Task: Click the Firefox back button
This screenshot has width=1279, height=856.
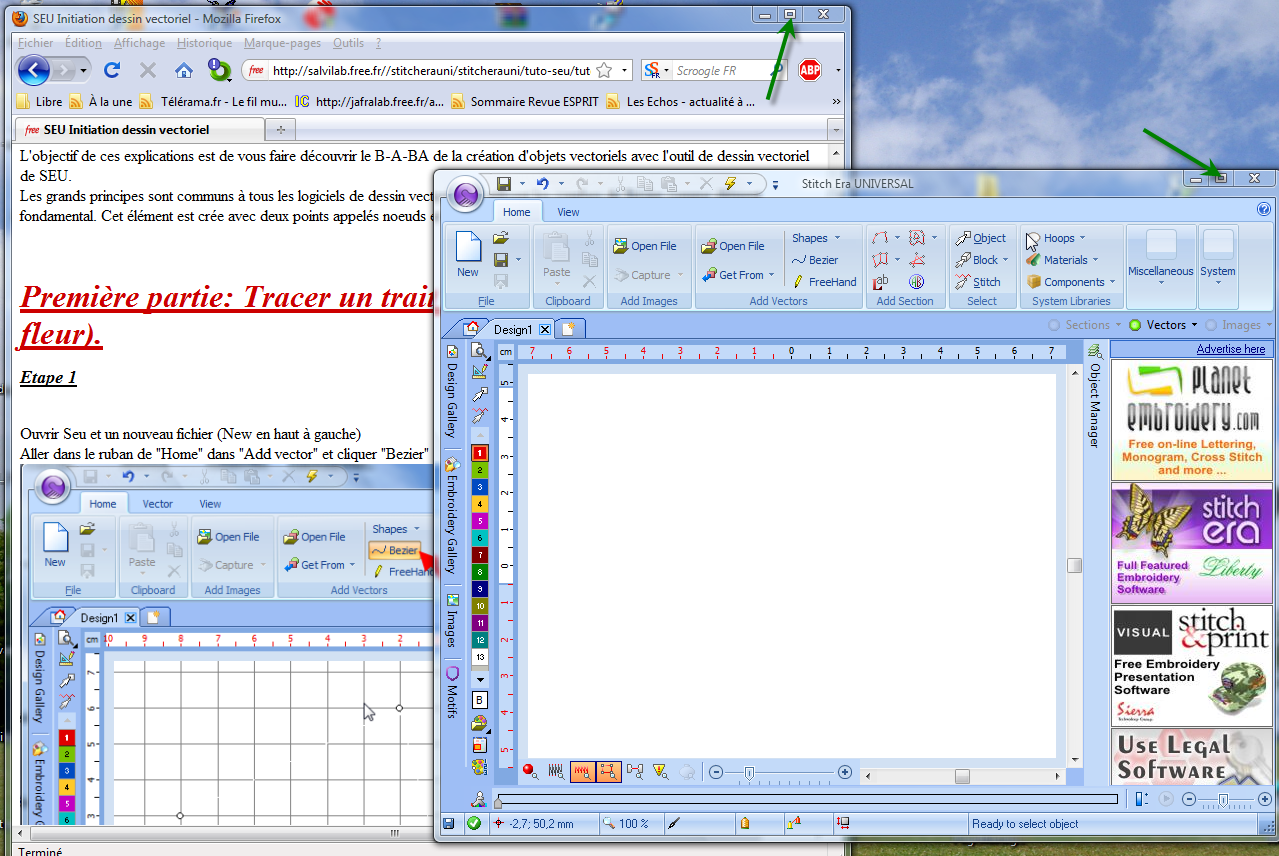Action: click(x=34, y=70)
